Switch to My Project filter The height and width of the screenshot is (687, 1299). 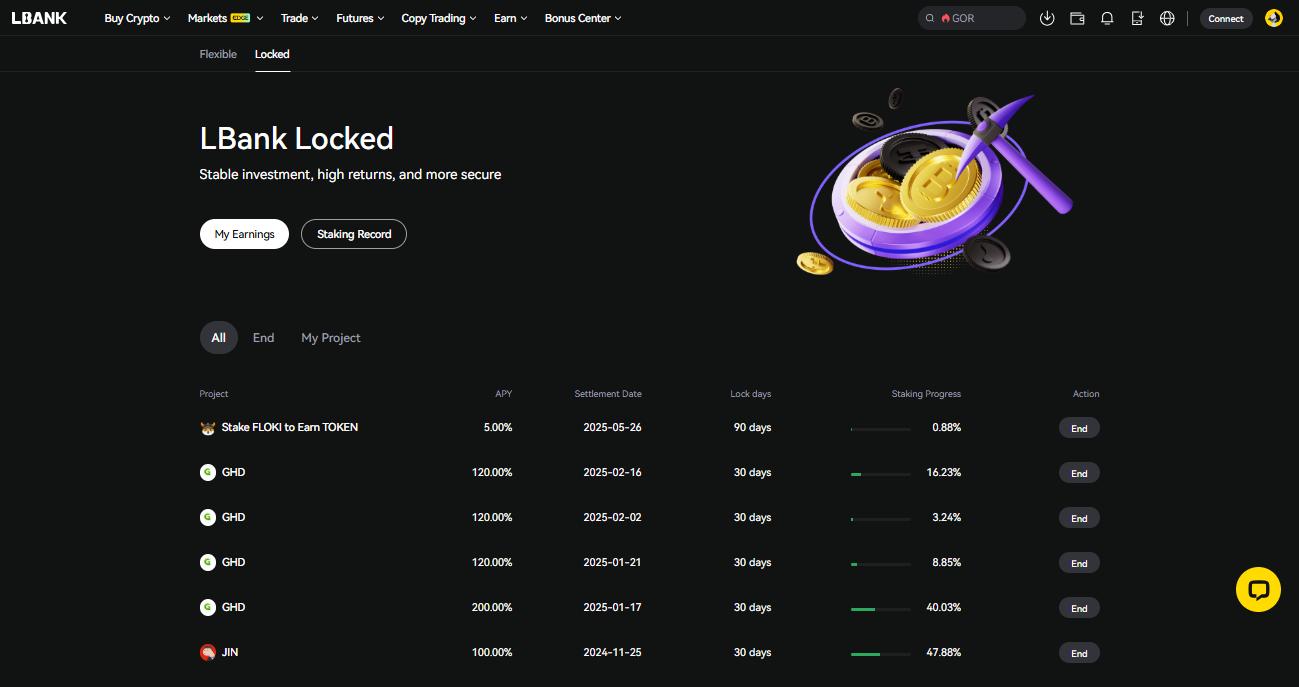coord(330,337)
